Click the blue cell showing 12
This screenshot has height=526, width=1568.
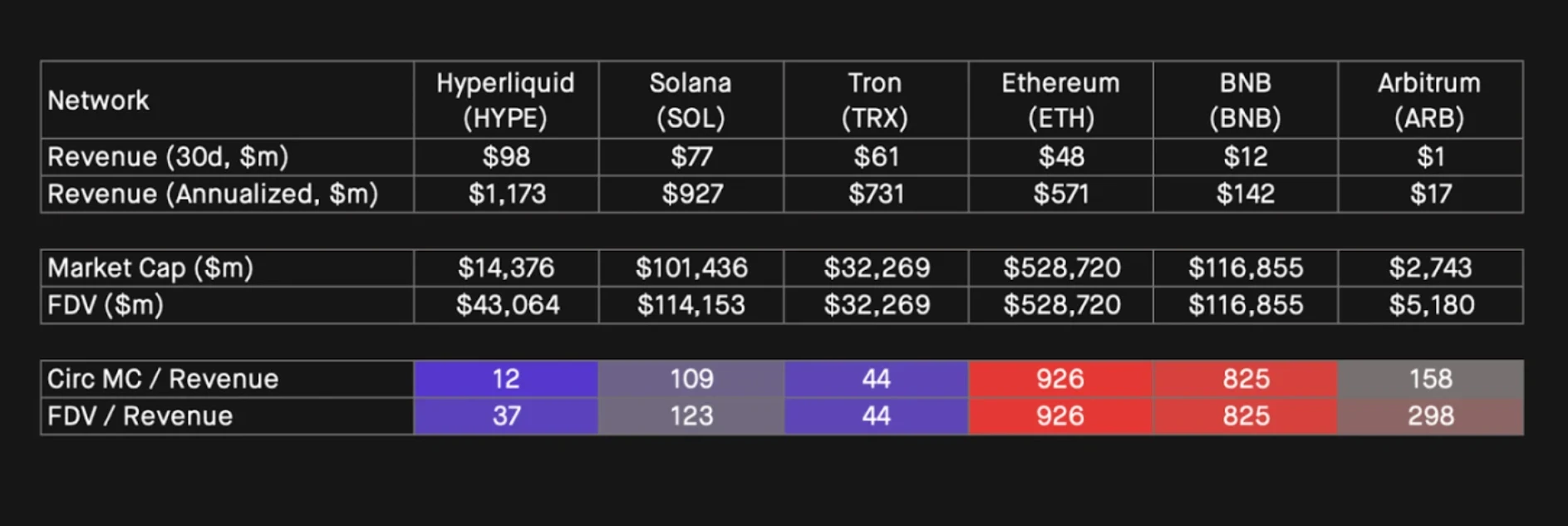(505, 379)
